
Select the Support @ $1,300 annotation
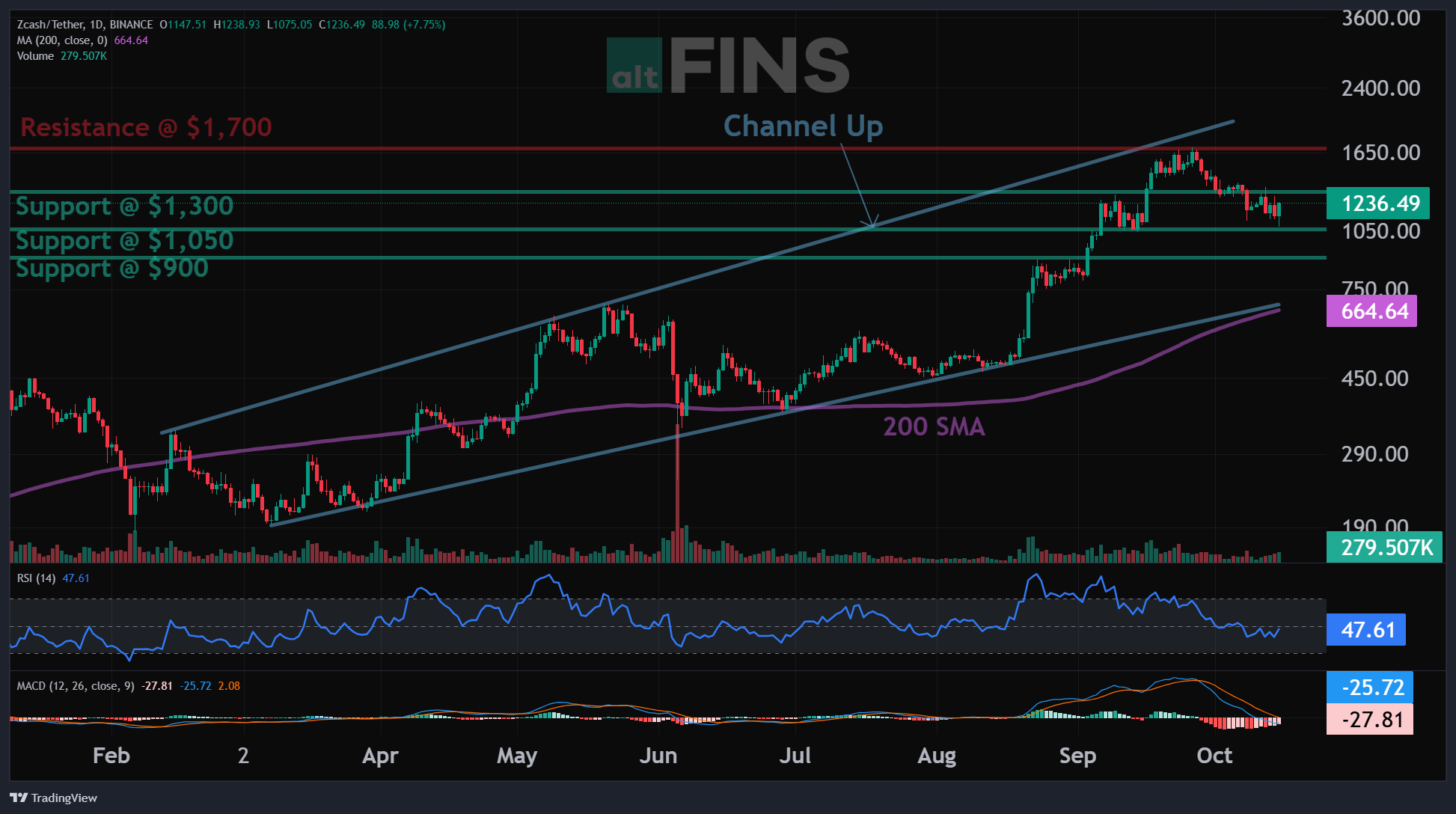(x=125, y=206)
